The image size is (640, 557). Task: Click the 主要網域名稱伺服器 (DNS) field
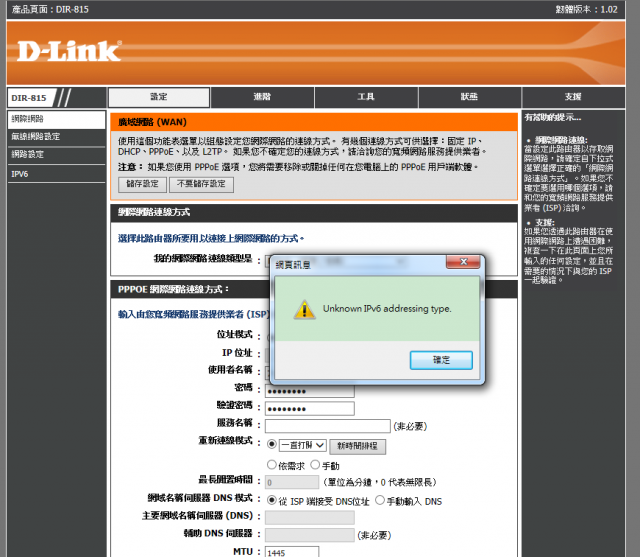point(309,517)
